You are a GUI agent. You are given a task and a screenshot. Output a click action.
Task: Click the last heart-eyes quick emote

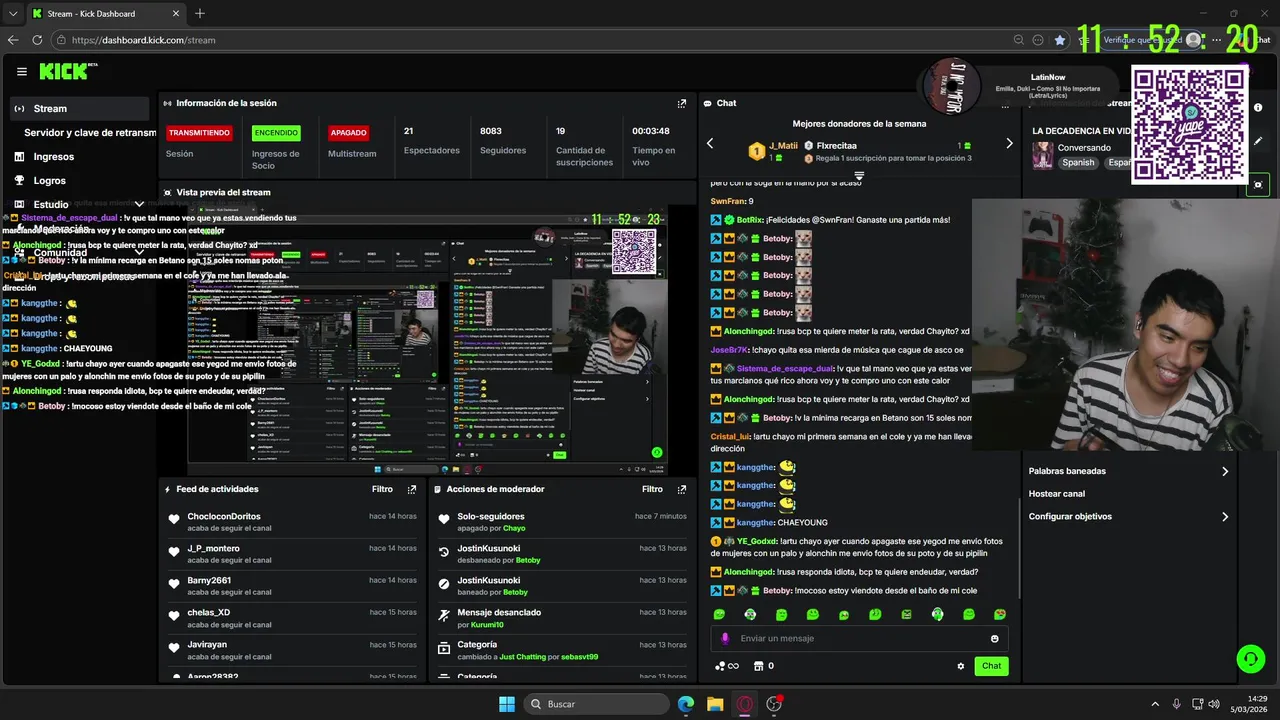[999, 614]
